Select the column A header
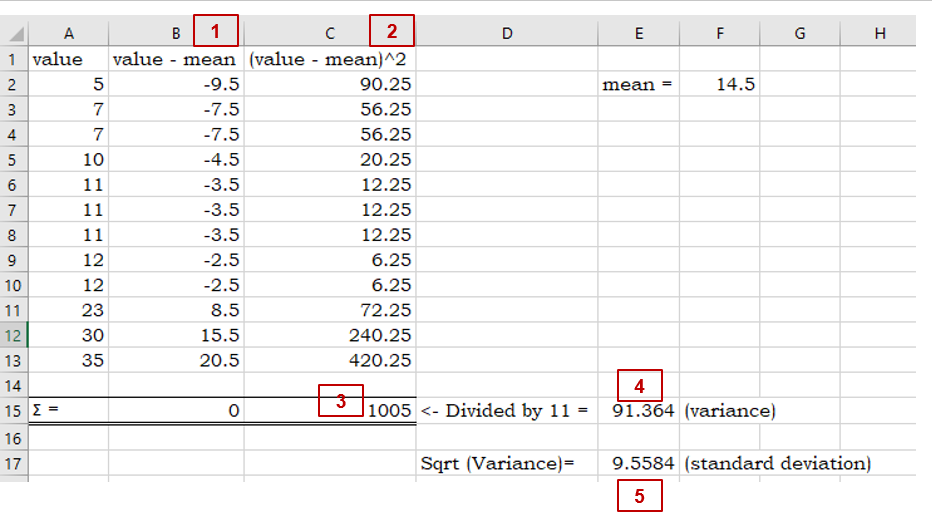 click(x=68, y=34)
